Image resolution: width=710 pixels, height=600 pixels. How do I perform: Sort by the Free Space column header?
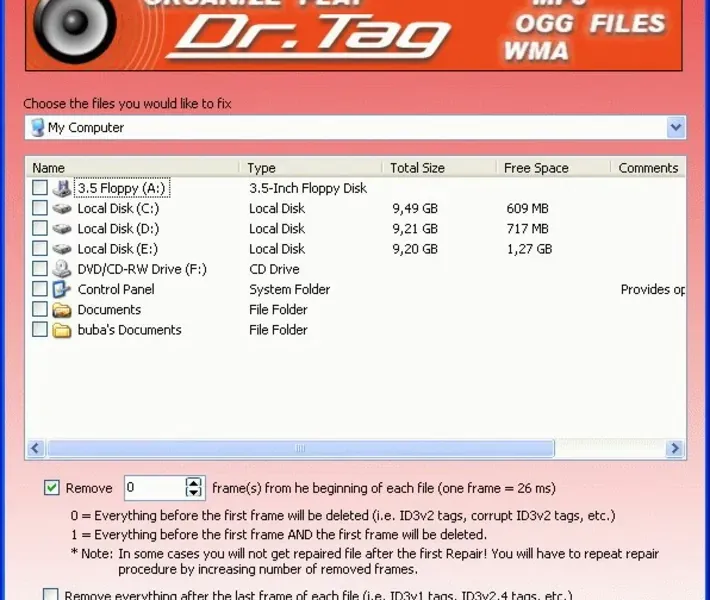[x=553, y=168]
